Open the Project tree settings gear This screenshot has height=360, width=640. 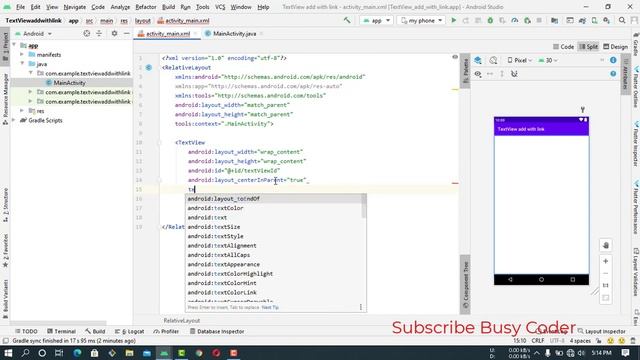tap(114, 33)
